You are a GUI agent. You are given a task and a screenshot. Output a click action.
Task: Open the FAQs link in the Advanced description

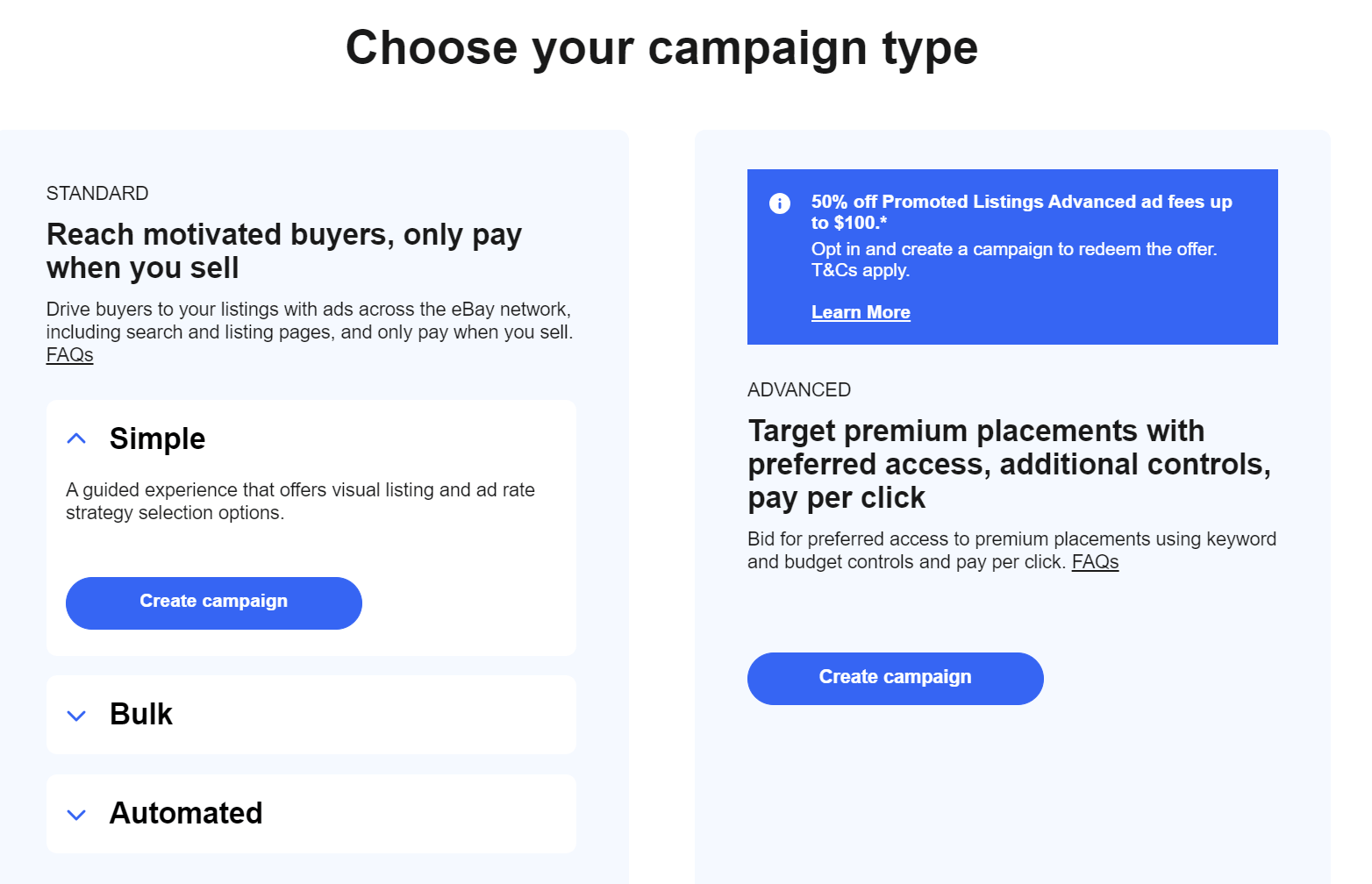pyautogui.click(x=1095, y=561)
